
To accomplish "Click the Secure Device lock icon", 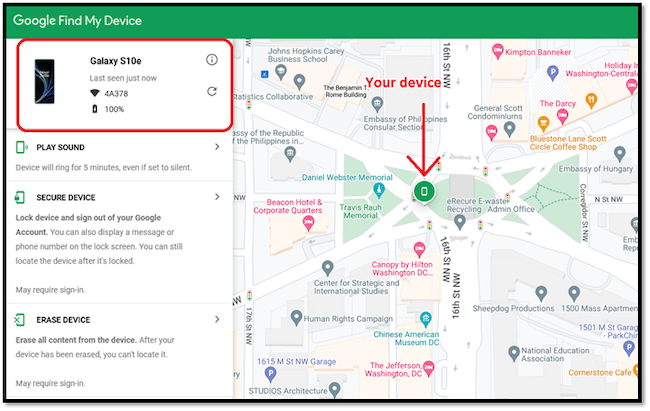I will (x=19, y=197).
